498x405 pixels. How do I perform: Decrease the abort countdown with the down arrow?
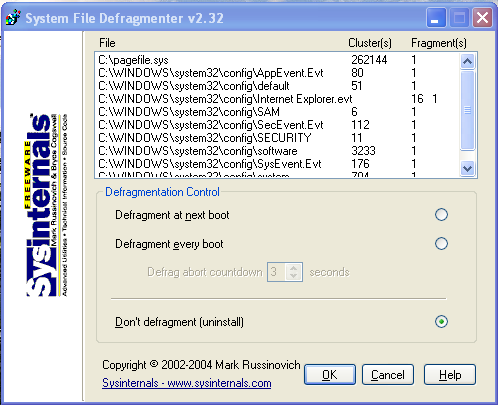(x=293, y=276)
